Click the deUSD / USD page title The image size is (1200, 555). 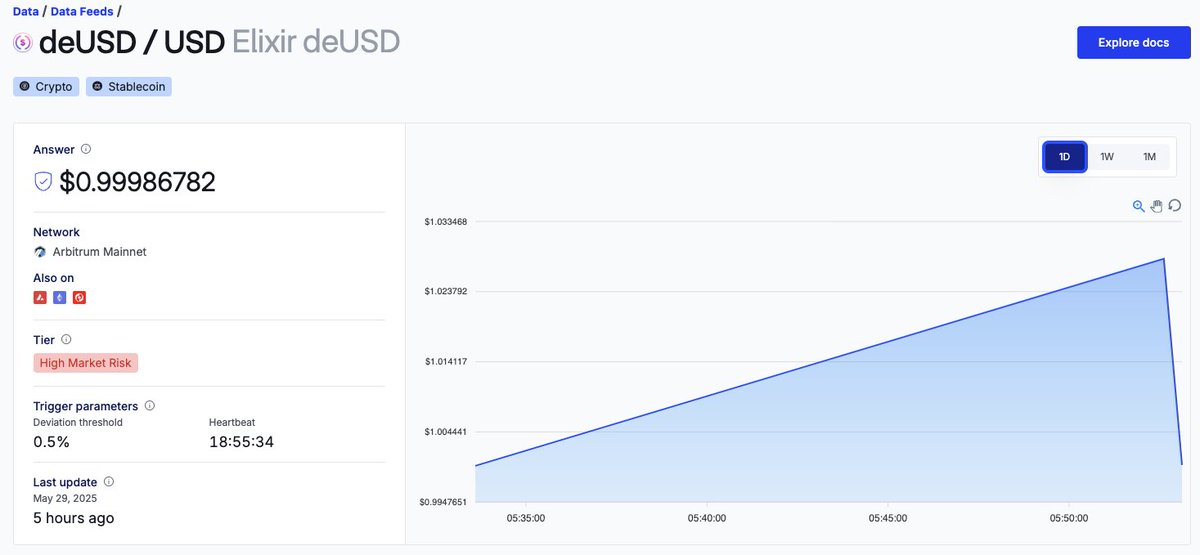pos(132,43)
